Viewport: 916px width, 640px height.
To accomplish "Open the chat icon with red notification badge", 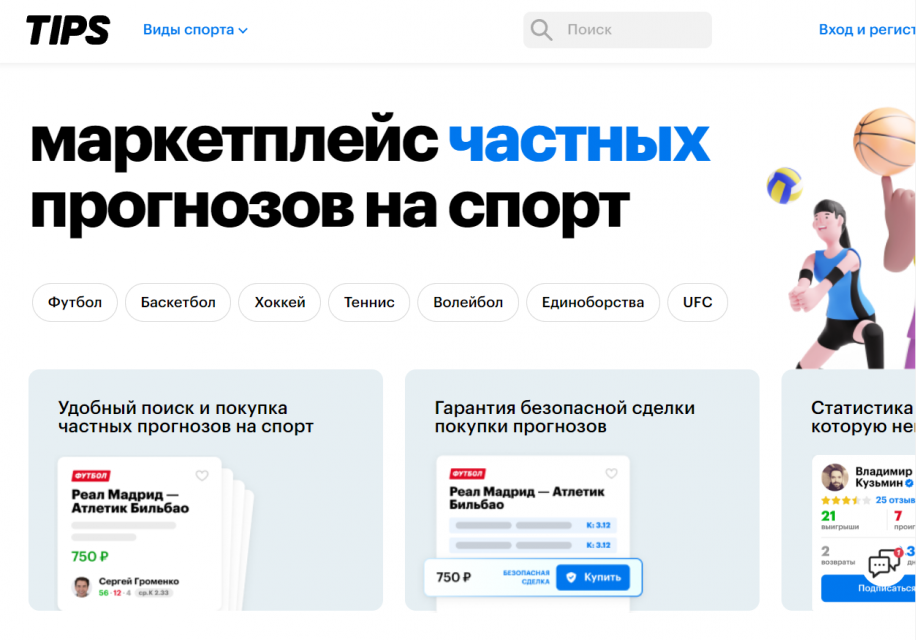I will pyautogui.click(x=884, y=561).
